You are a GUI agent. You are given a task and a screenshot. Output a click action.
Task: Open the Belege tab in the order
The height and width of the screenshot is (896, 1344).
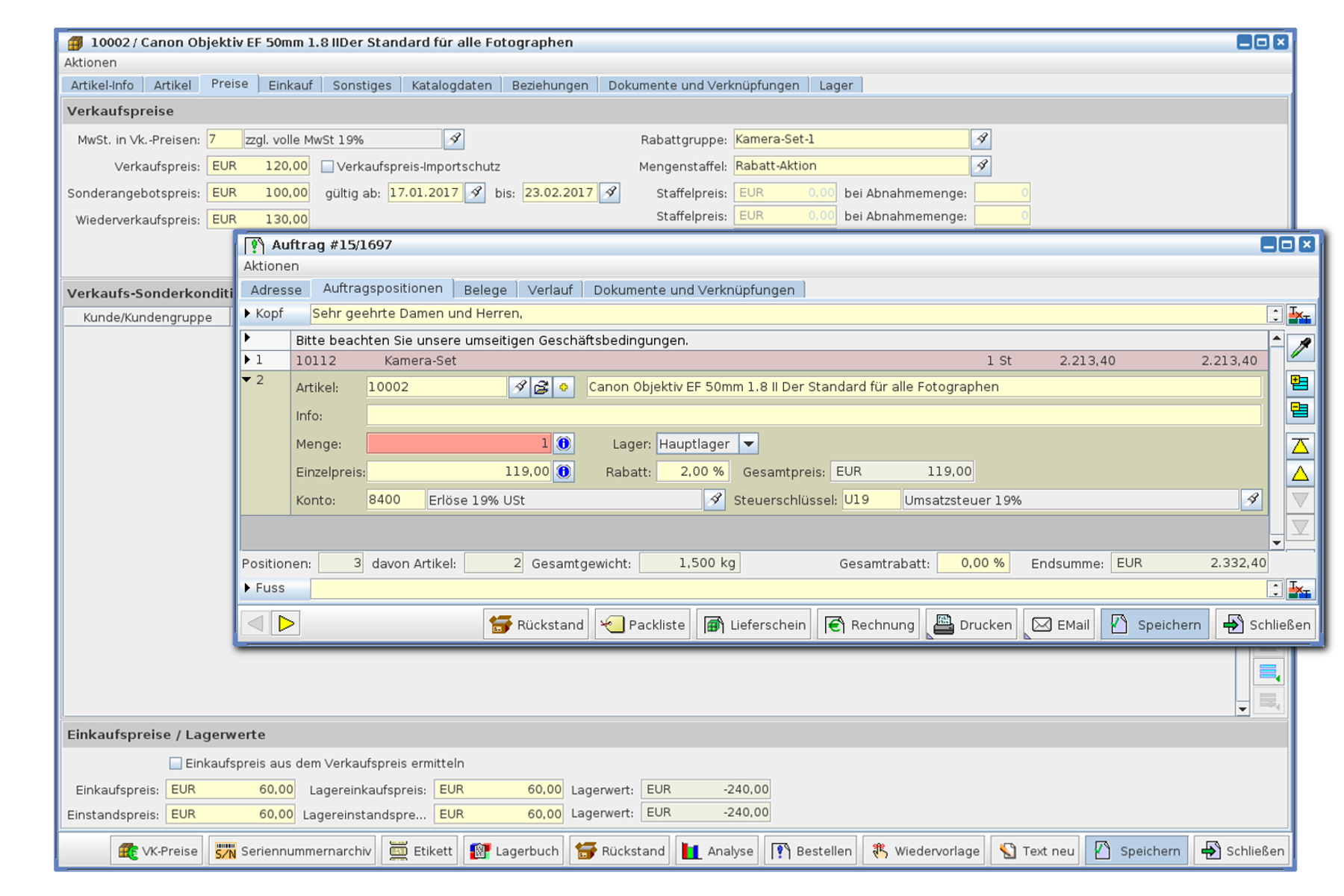[x=485, y=290]
